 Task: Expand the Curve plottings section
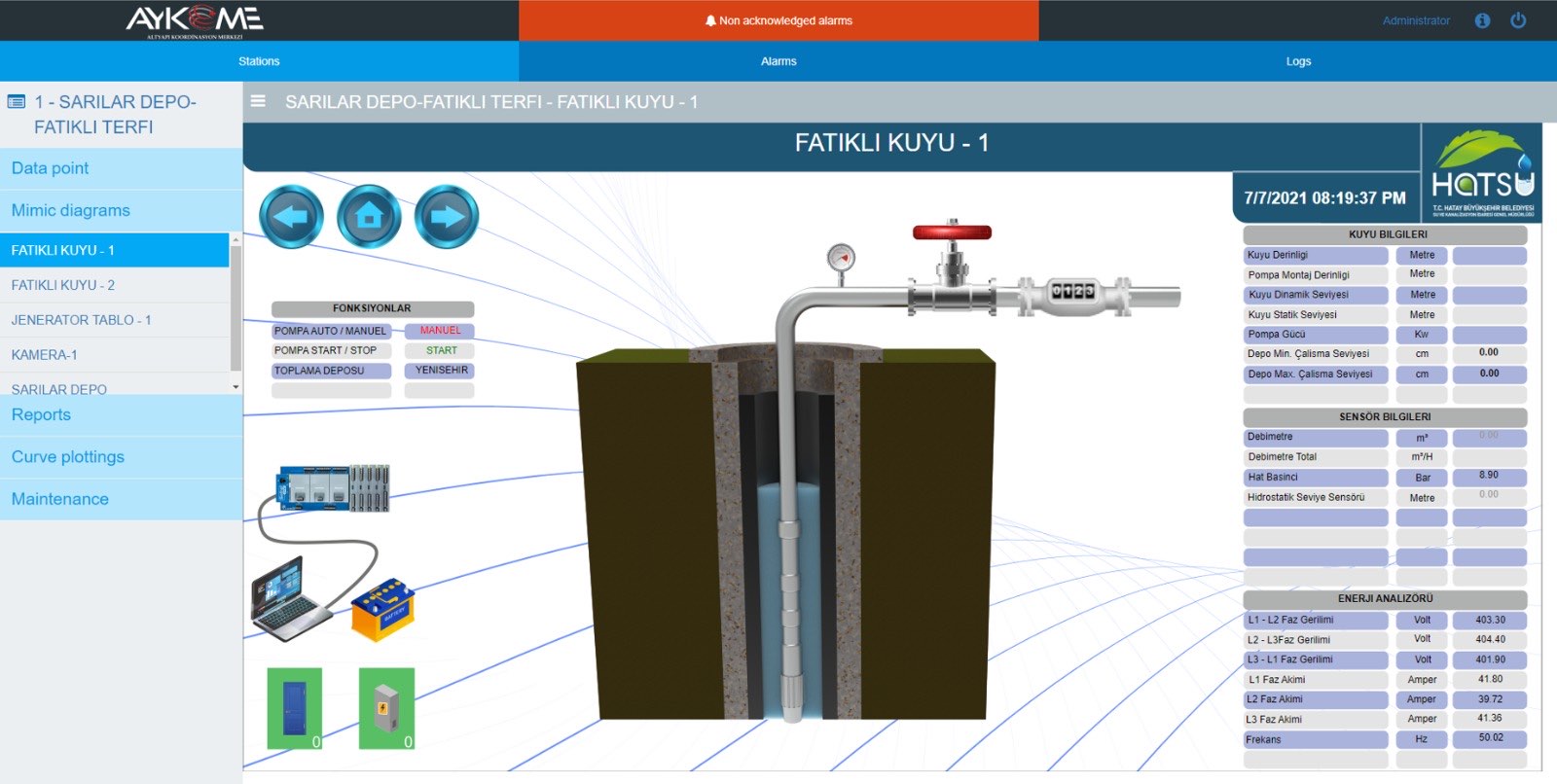click(x=121, y=457)
